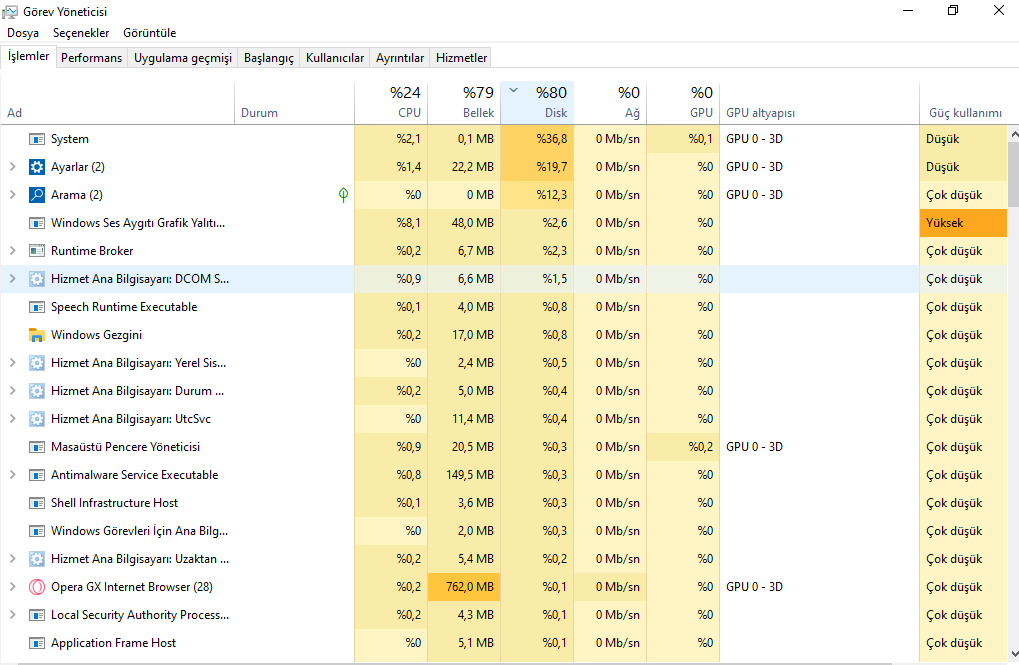
Task: Expand the Ayarlar (2) process group
Action: pyautogui.click(x=12, y=167)
